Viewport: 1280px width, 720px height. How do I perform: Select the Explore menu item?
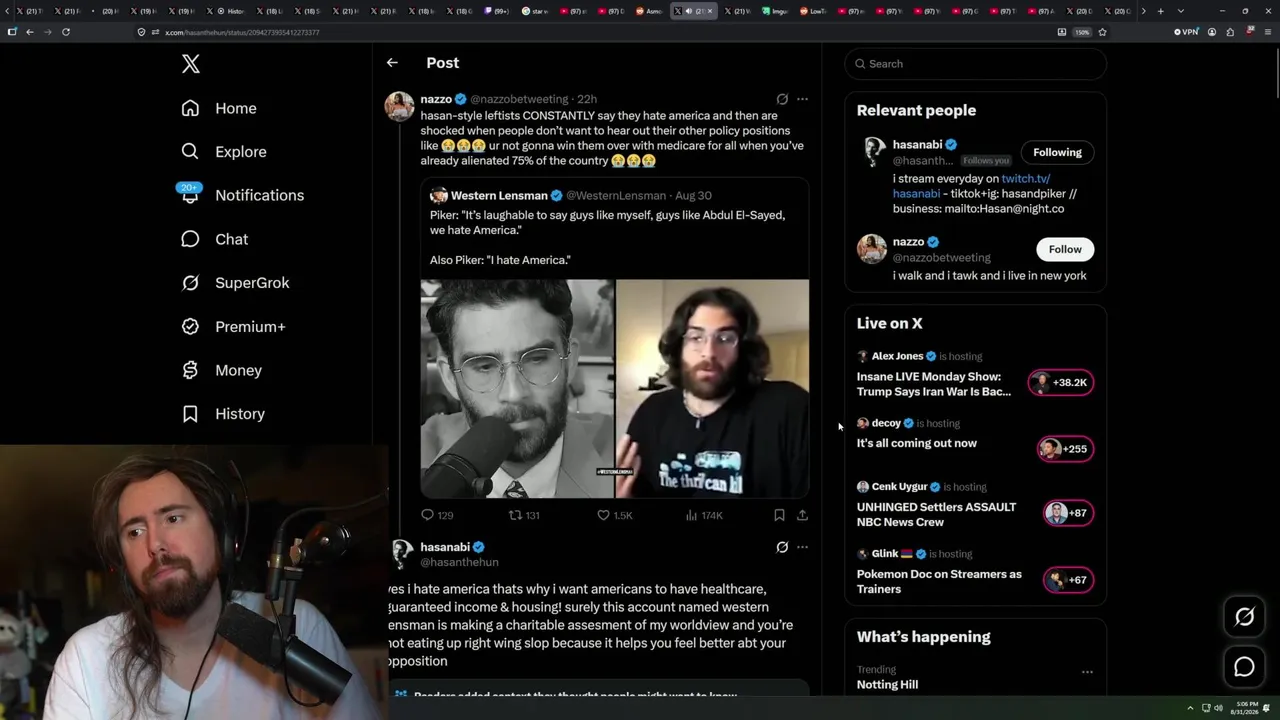click(x=225, y=152)
